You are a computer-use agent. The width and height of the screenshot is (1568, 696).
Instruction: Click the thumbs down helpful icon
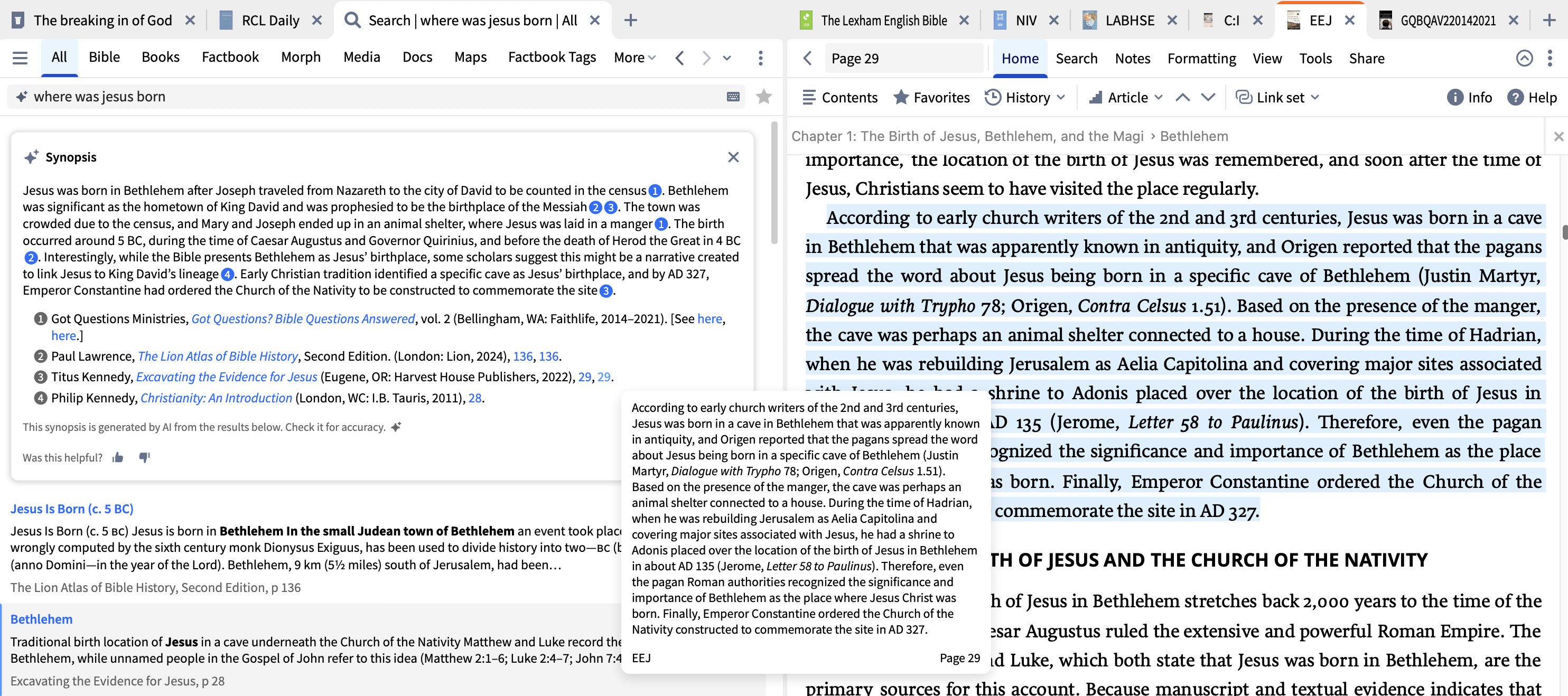[144, 457]
